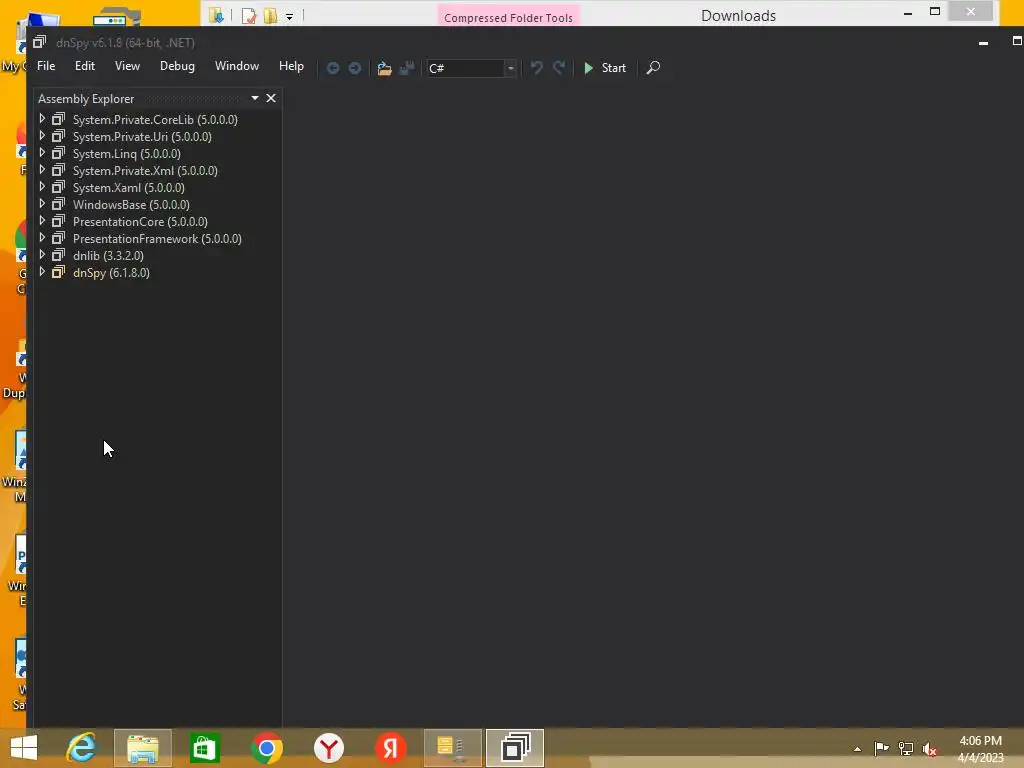Switch to archive manager taskbar item
The height and width of the screenshot is (768, 1024).
coord(453,748)
